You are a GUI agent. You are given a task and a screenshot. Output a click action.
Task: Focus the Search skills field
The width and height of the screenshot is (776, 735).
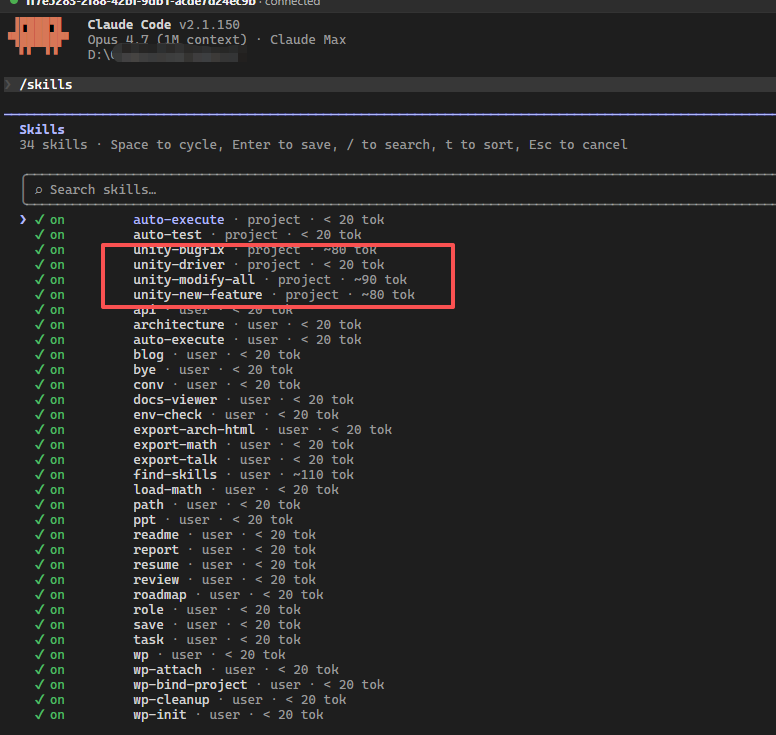pos(399,190)
